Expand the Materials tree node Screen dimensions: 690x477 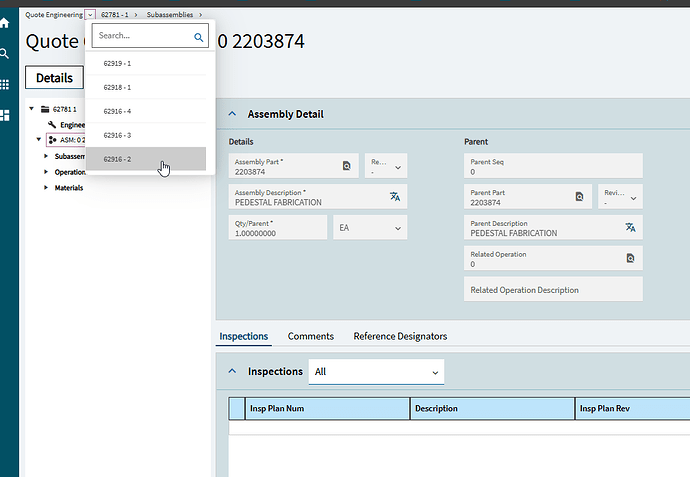click(46, 188)
